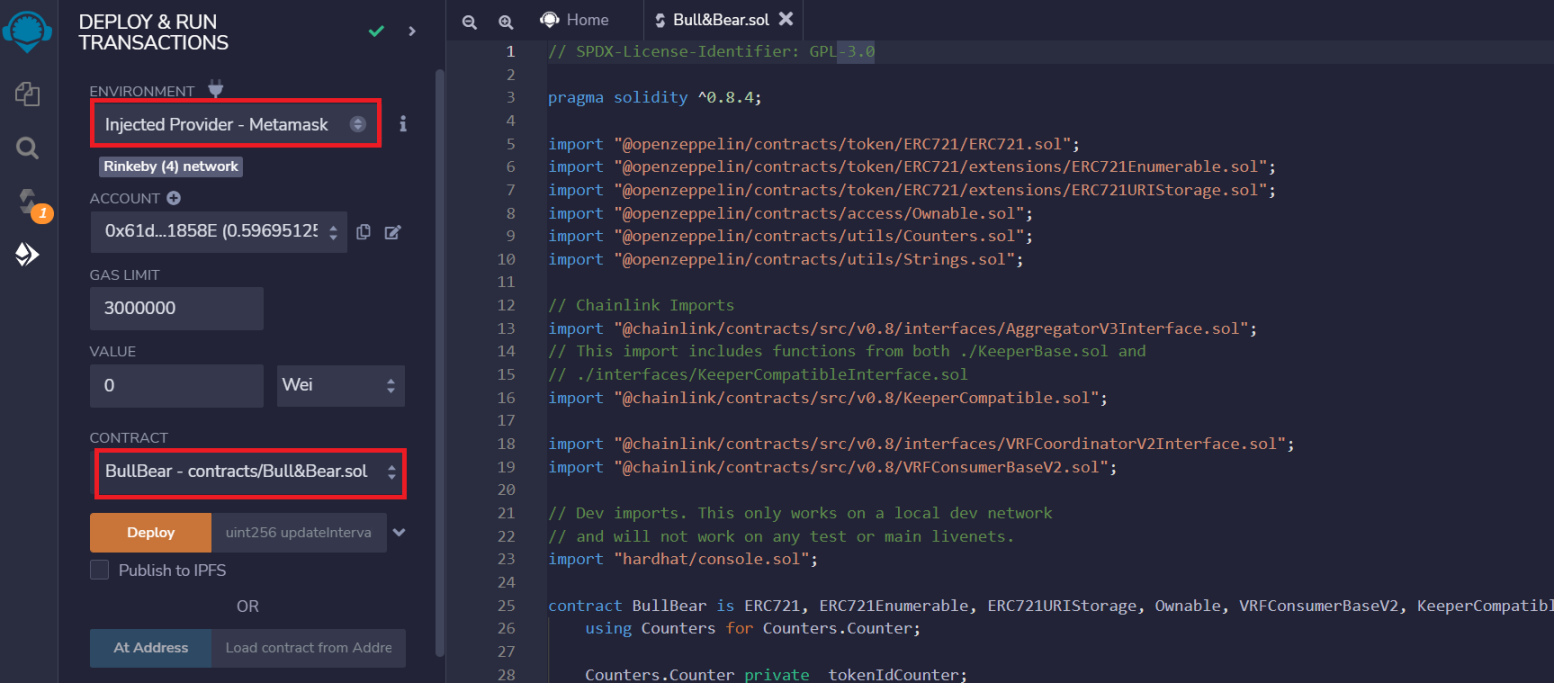The image size is (1554, 683).
Task: Open the File Explorer sidebar icon
Action: [x=27, y=95]
